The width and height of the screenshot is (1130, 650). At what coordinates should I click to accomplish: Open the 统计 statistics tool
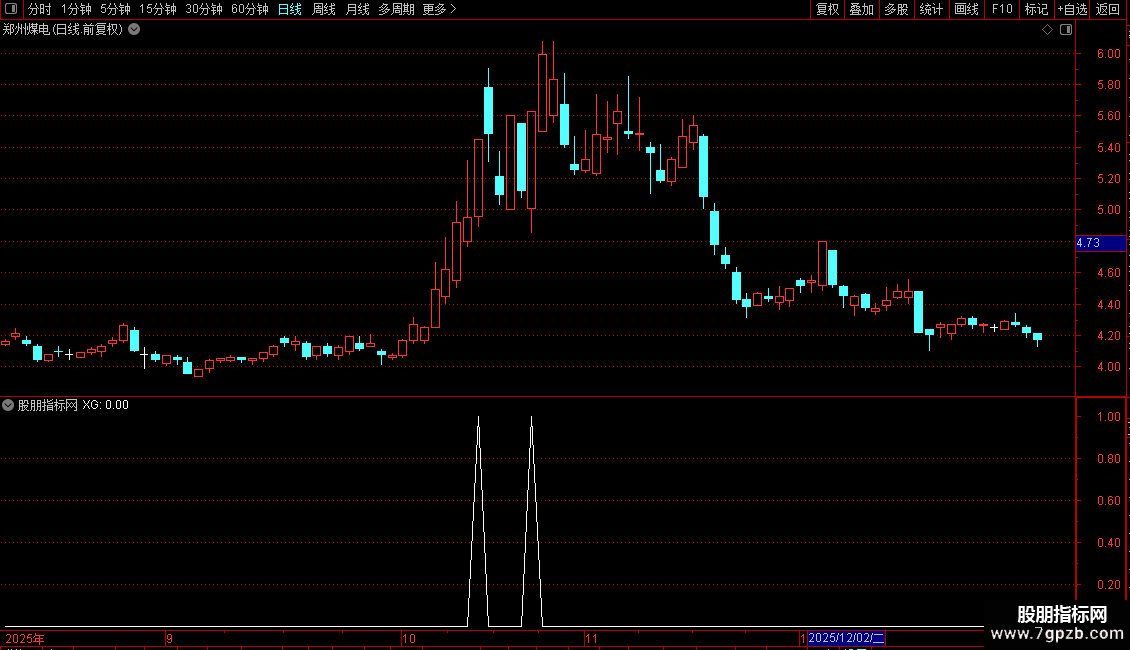(931, 9)
